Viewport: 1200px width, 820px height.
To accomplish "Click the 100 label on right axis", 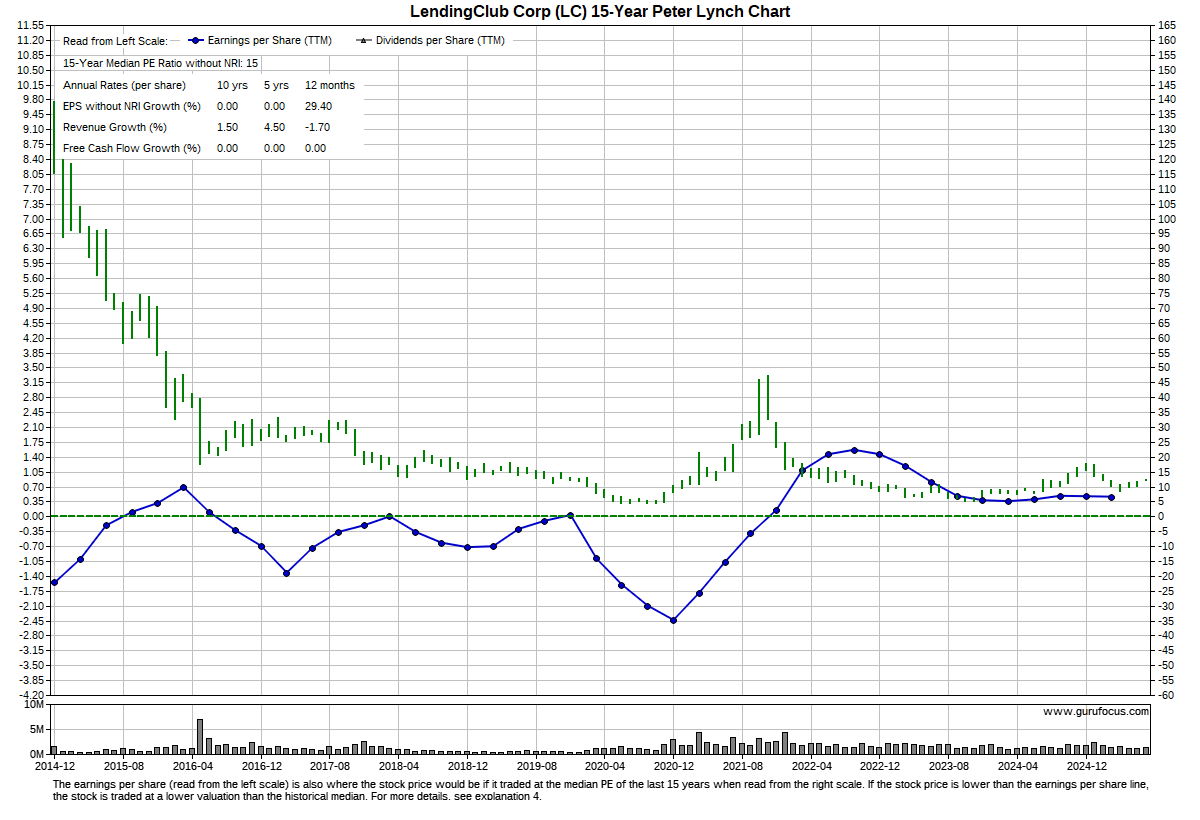I will tap(1167, 219).
